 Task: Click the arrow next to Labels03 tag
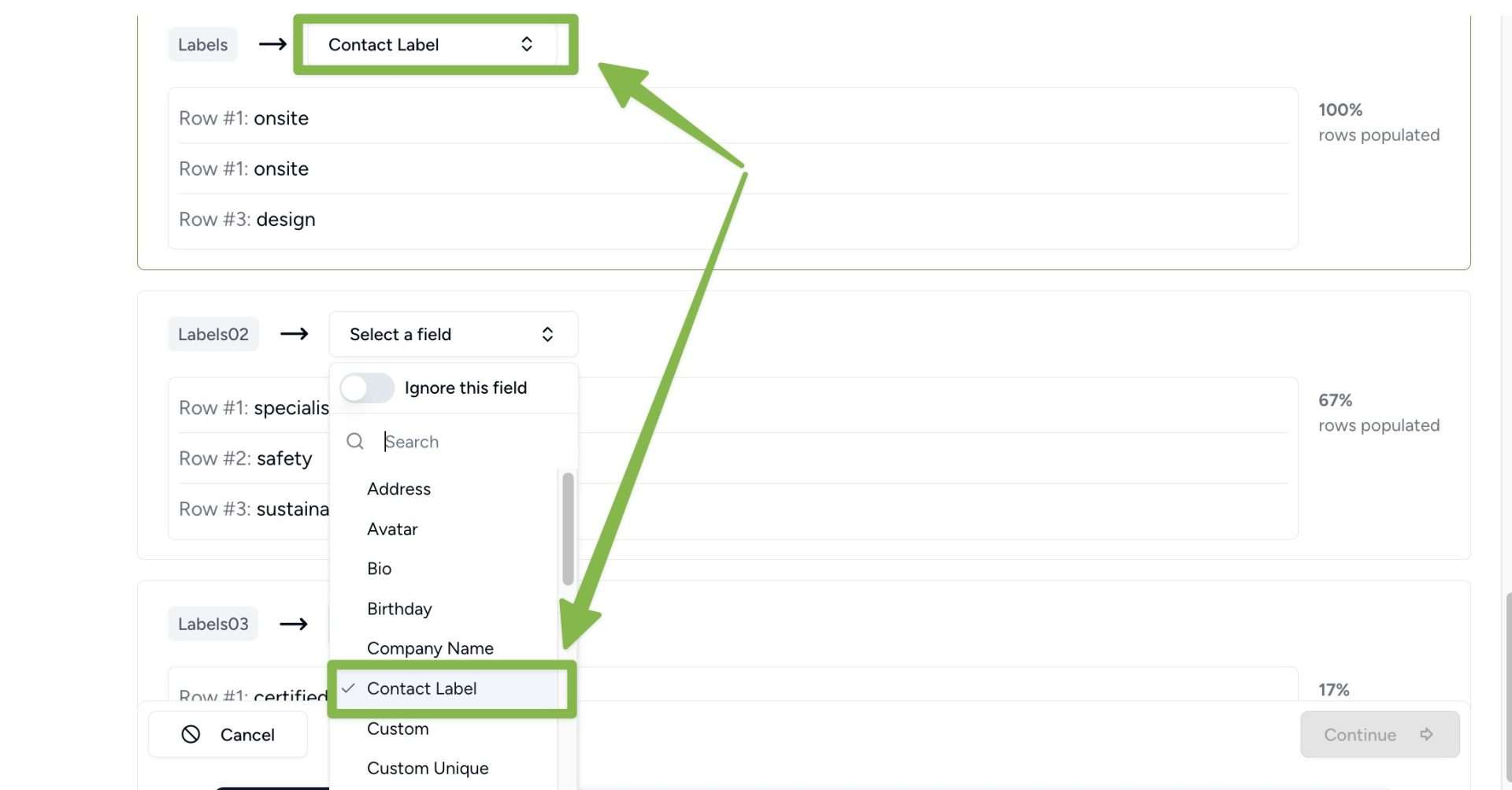click(294, 624)
